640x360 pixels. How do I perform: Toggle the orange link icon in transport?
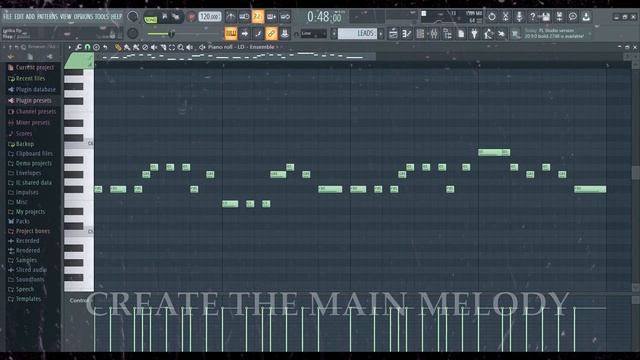point(271,33)
